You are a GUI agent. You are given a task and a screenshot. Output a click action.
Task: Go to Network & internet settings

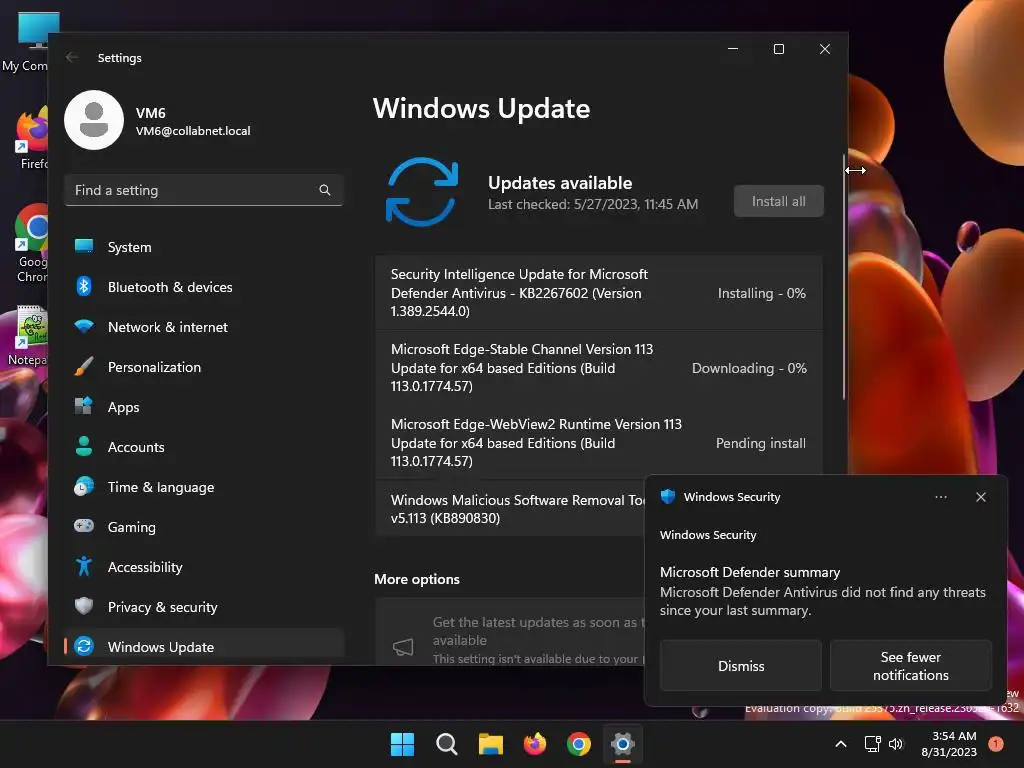pos(204,327)
